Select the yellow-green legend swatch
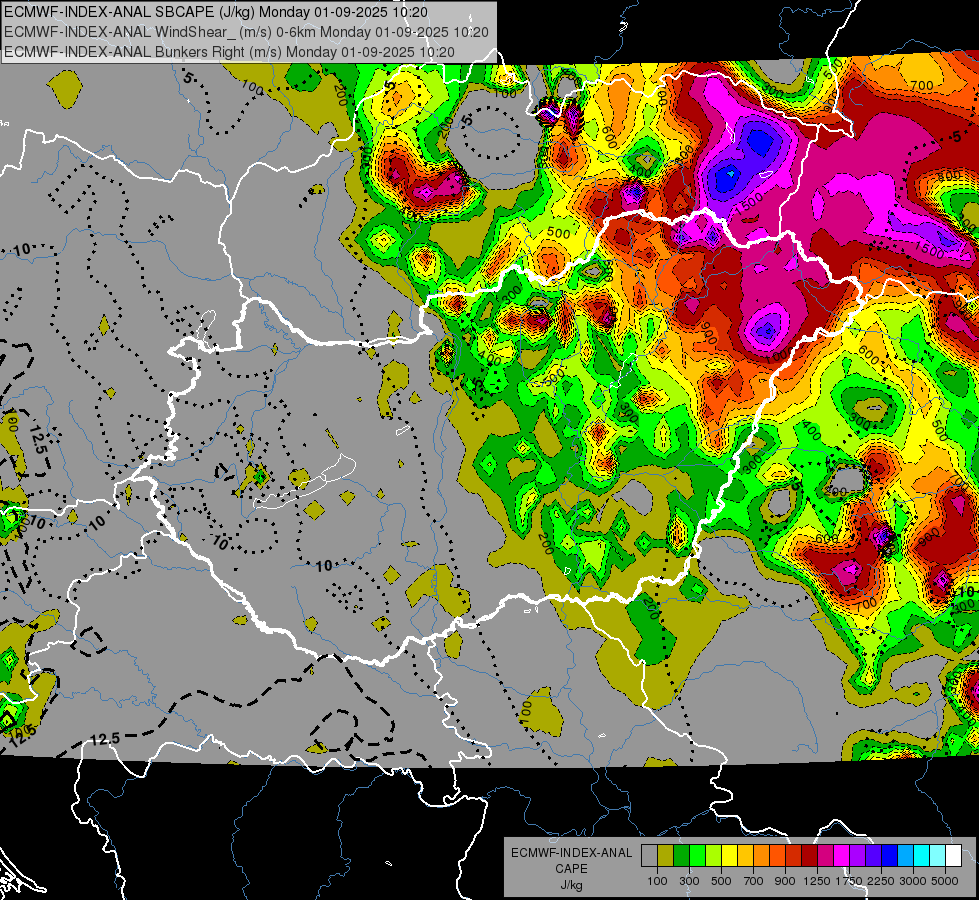Screen dimensions: 979x900 (714, 856)
